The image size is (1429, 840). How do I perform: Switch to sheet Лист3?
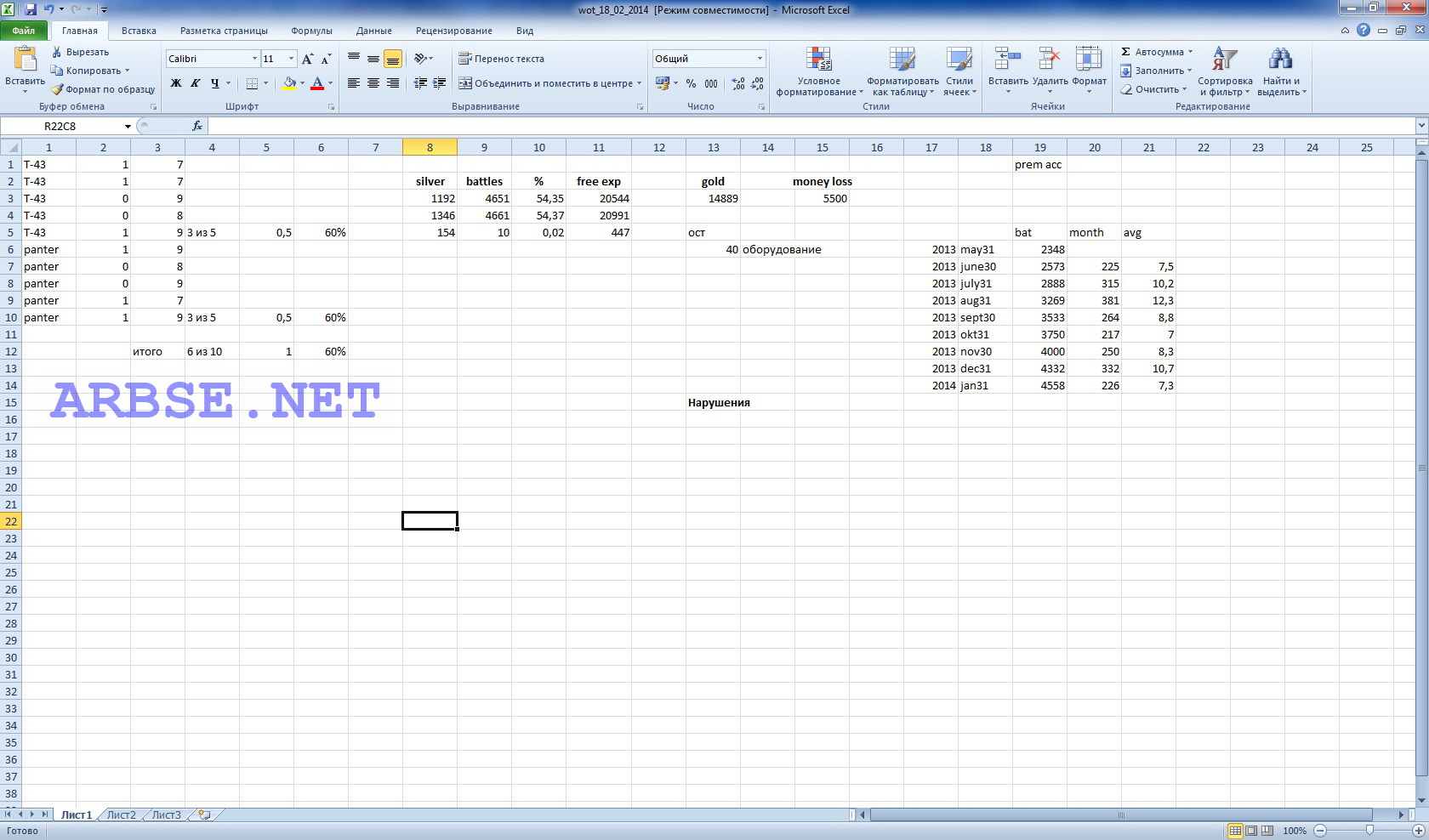click(x=166, y=814)
